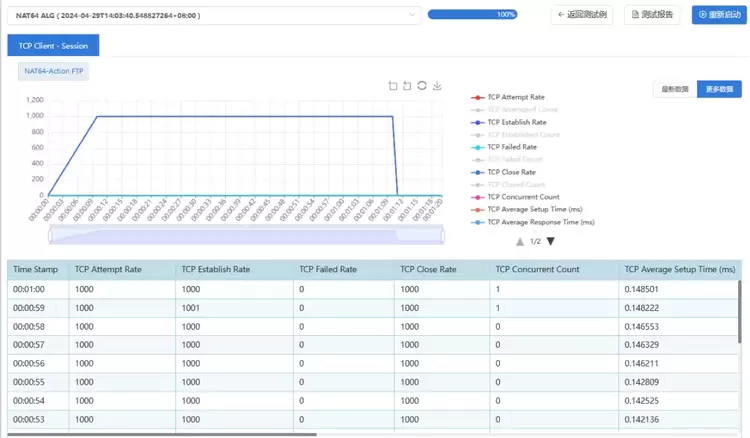Click the 更多数据 more data button
The width and height of the screenshot is (750, 438).
tap(719, 89)
